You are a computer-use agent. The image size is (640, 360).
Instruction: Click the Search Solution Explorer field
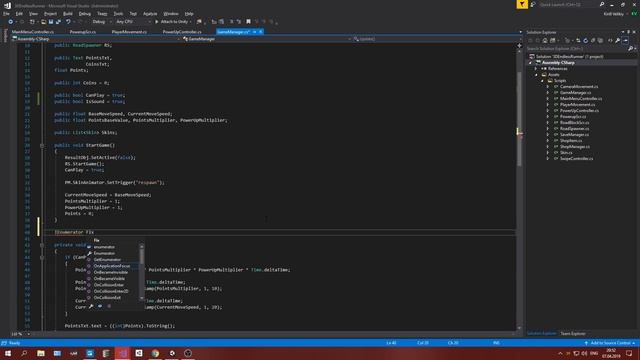coord(578,49)
